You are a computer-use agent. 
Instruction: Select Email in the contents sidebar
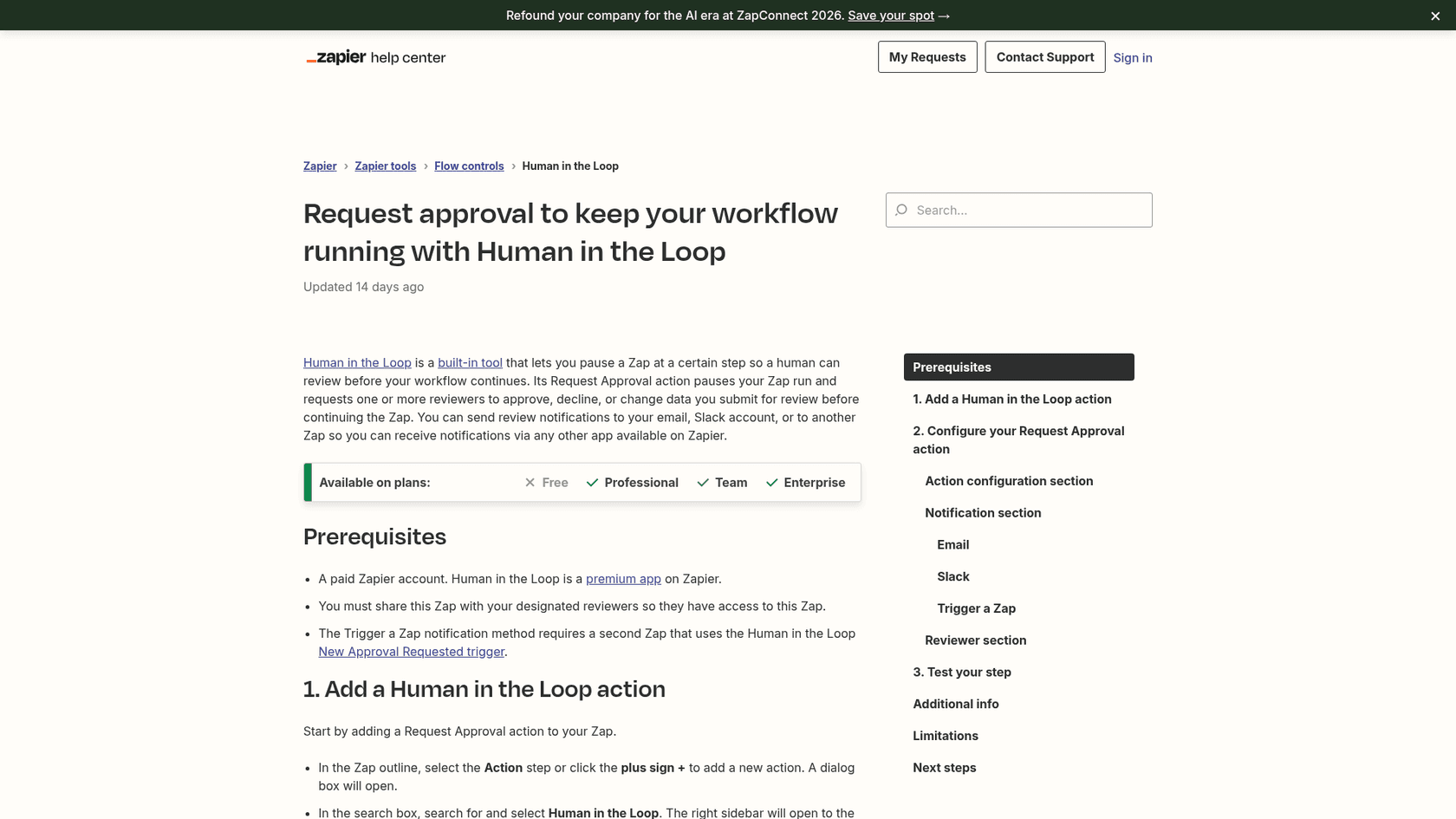pos(953,544)
